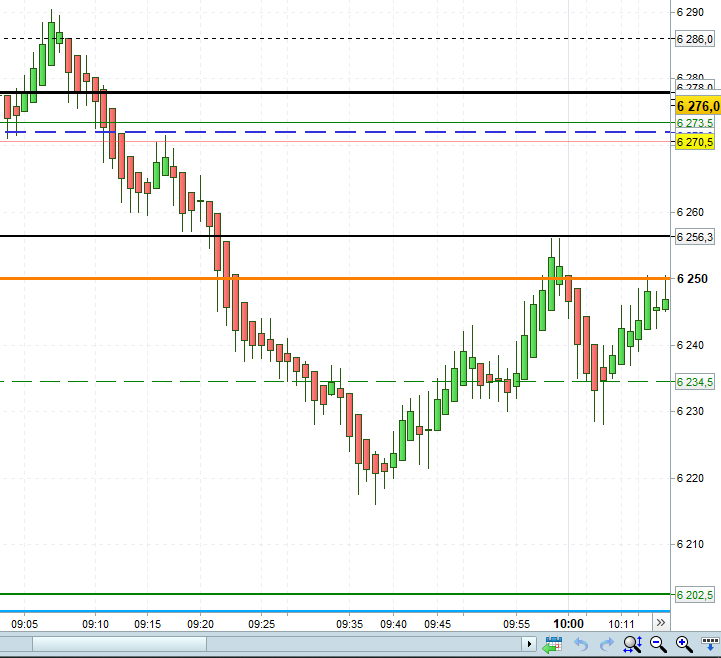Viewport: 721px width, 658px height.
Task: Click the 09:05 time axis label
Action: click(24, 624)
